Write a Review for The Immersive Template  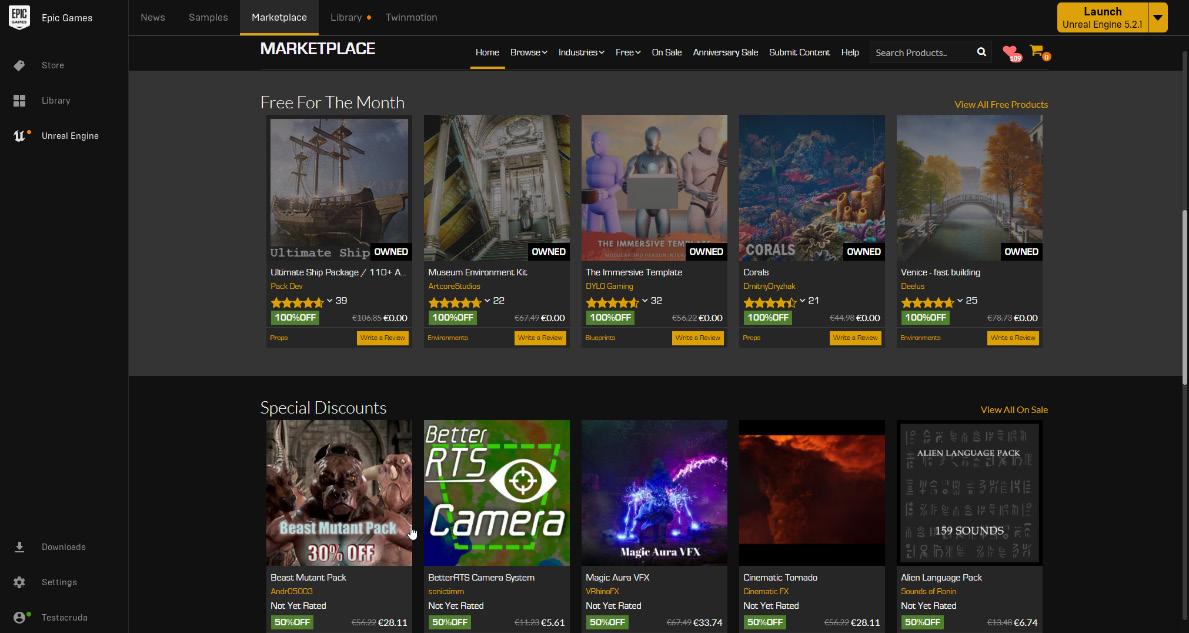pyautogui.click(x=698, y=338)
